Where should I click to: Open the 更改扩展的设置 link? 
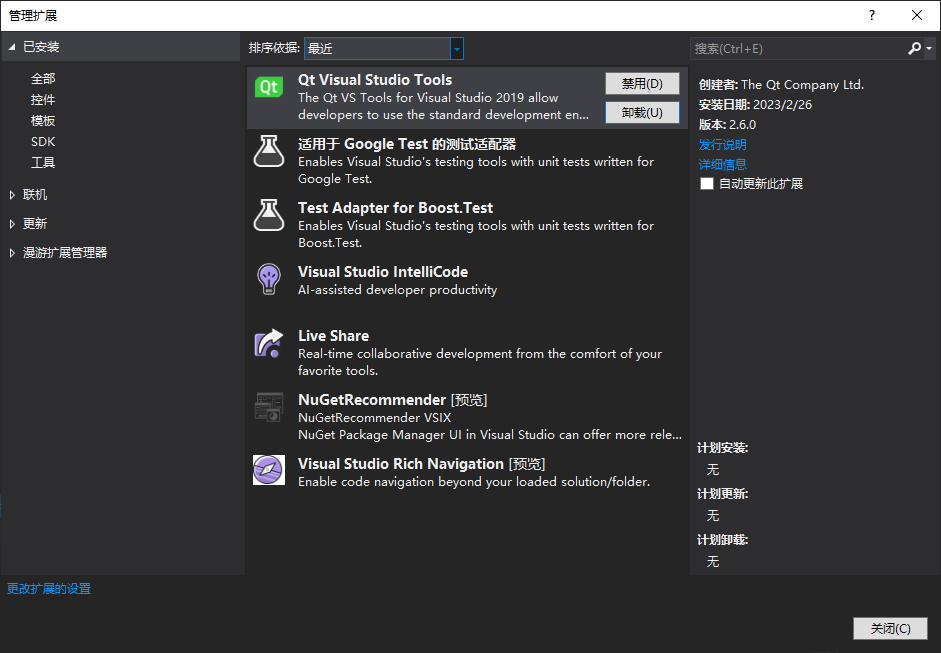tap(49, 589)
